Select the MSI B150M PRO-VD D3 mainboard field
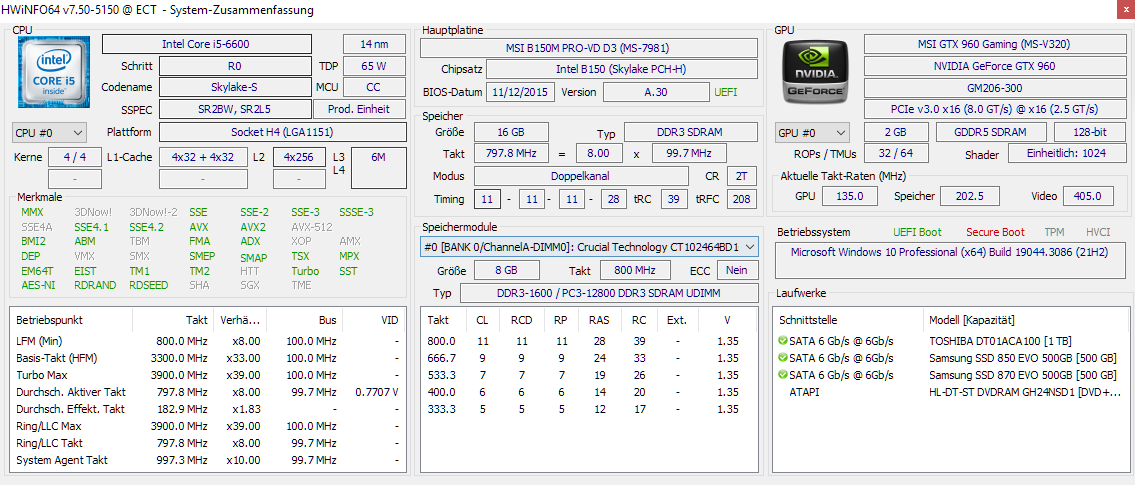Image resolution: width=1135 pixels, height=485 pixels. [x=589, y=48]
